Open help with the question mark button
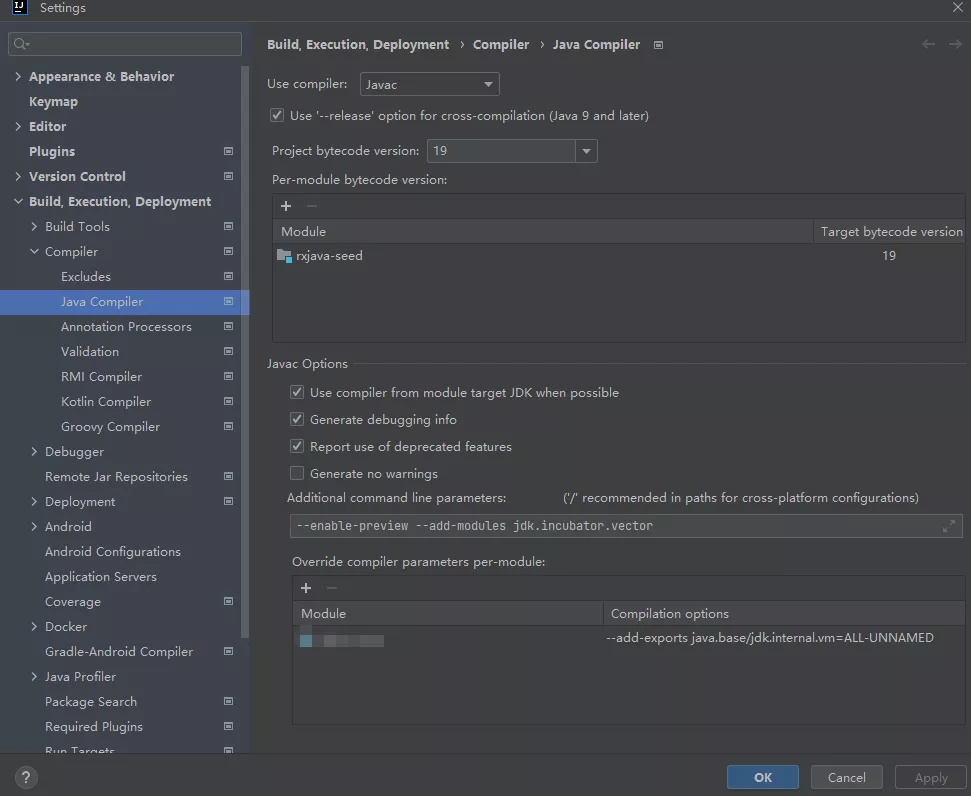This screenshot has height=796, width=971. (25, 777)
